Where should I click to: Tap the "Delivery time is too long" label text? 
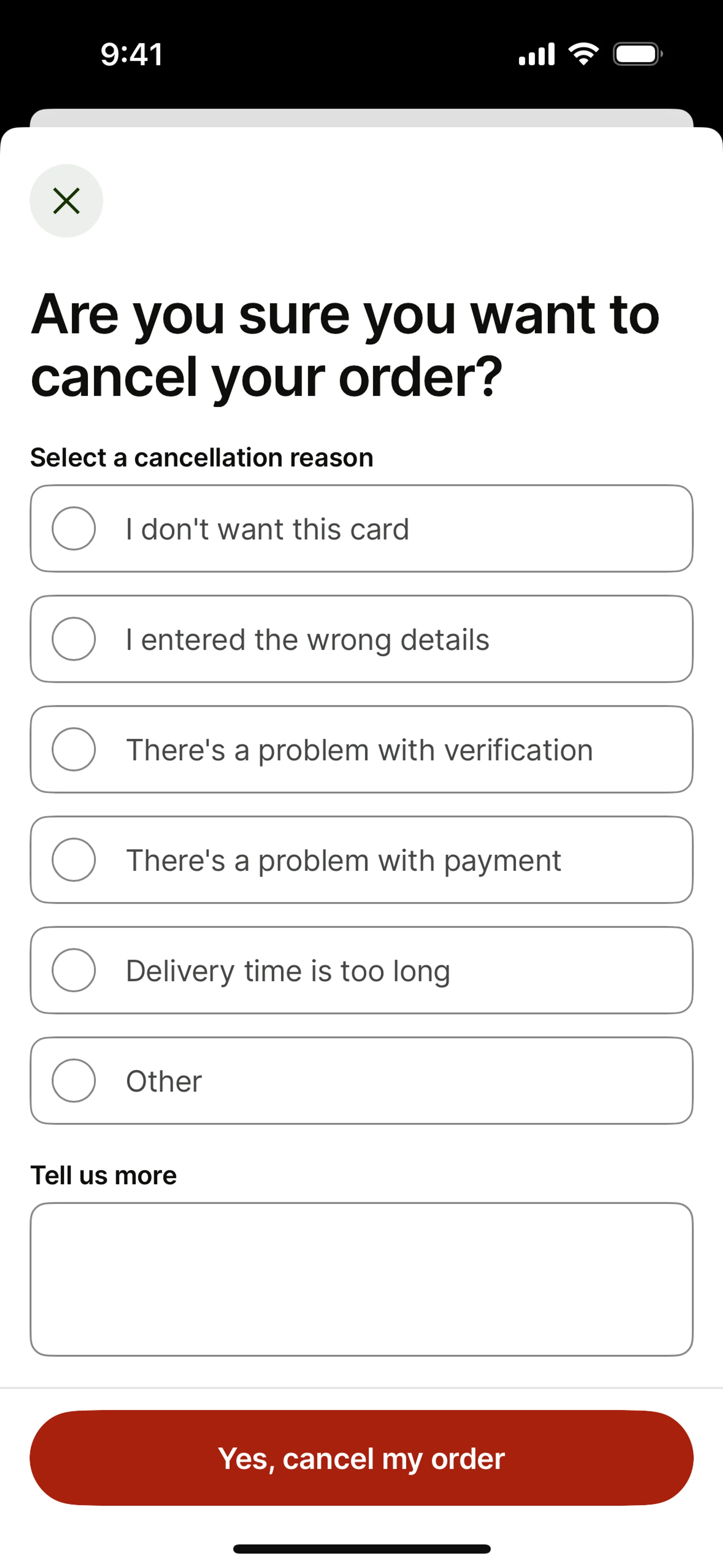pyautogui.click(x=288, y=970)
